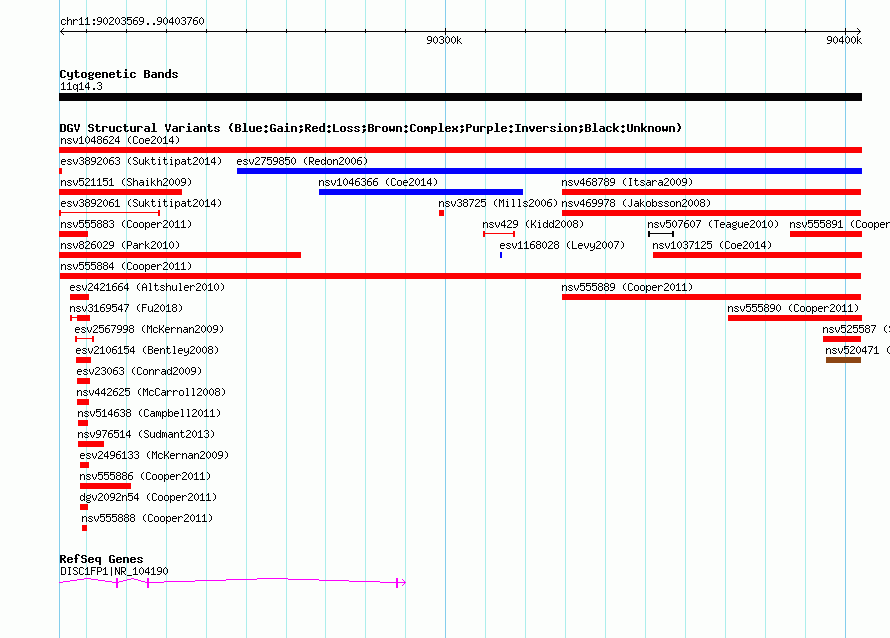Open the nsv555891 variant label
The image size is (890, 638).
coord(839,224)
